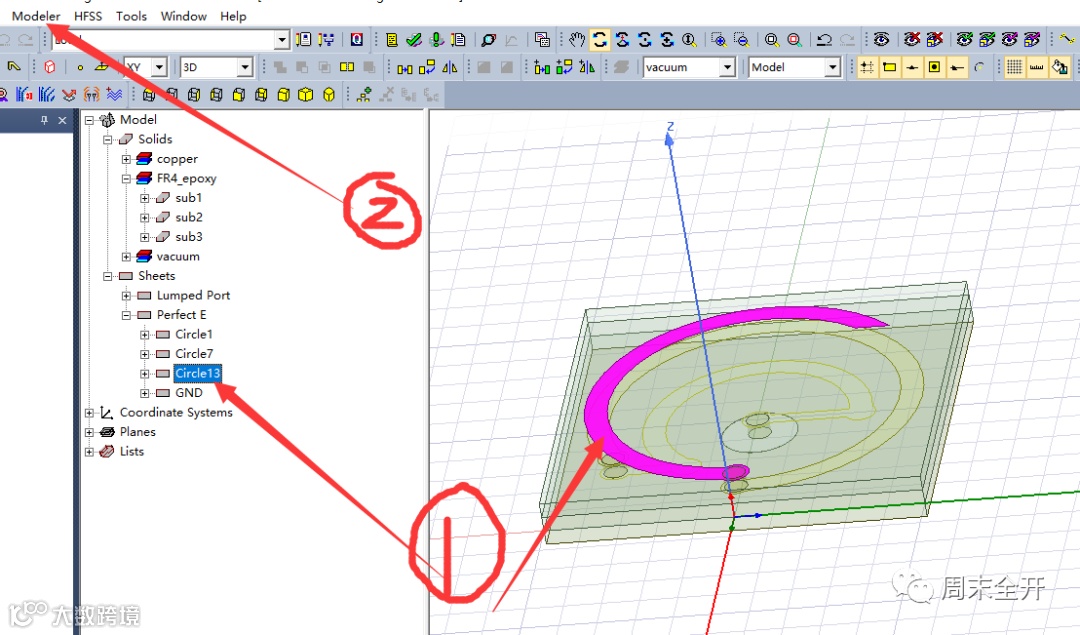This screenshot has height=635, width=1080.
Task: Toggle snap to edge center mode
Action: (912, 67)
